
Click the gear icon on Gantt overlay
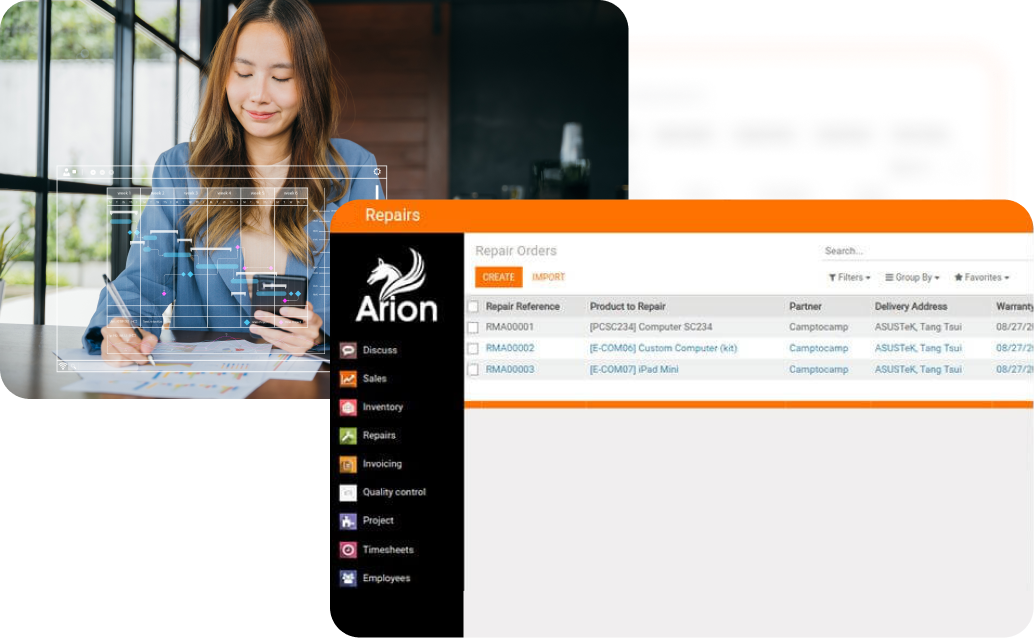tap(377, 172)
